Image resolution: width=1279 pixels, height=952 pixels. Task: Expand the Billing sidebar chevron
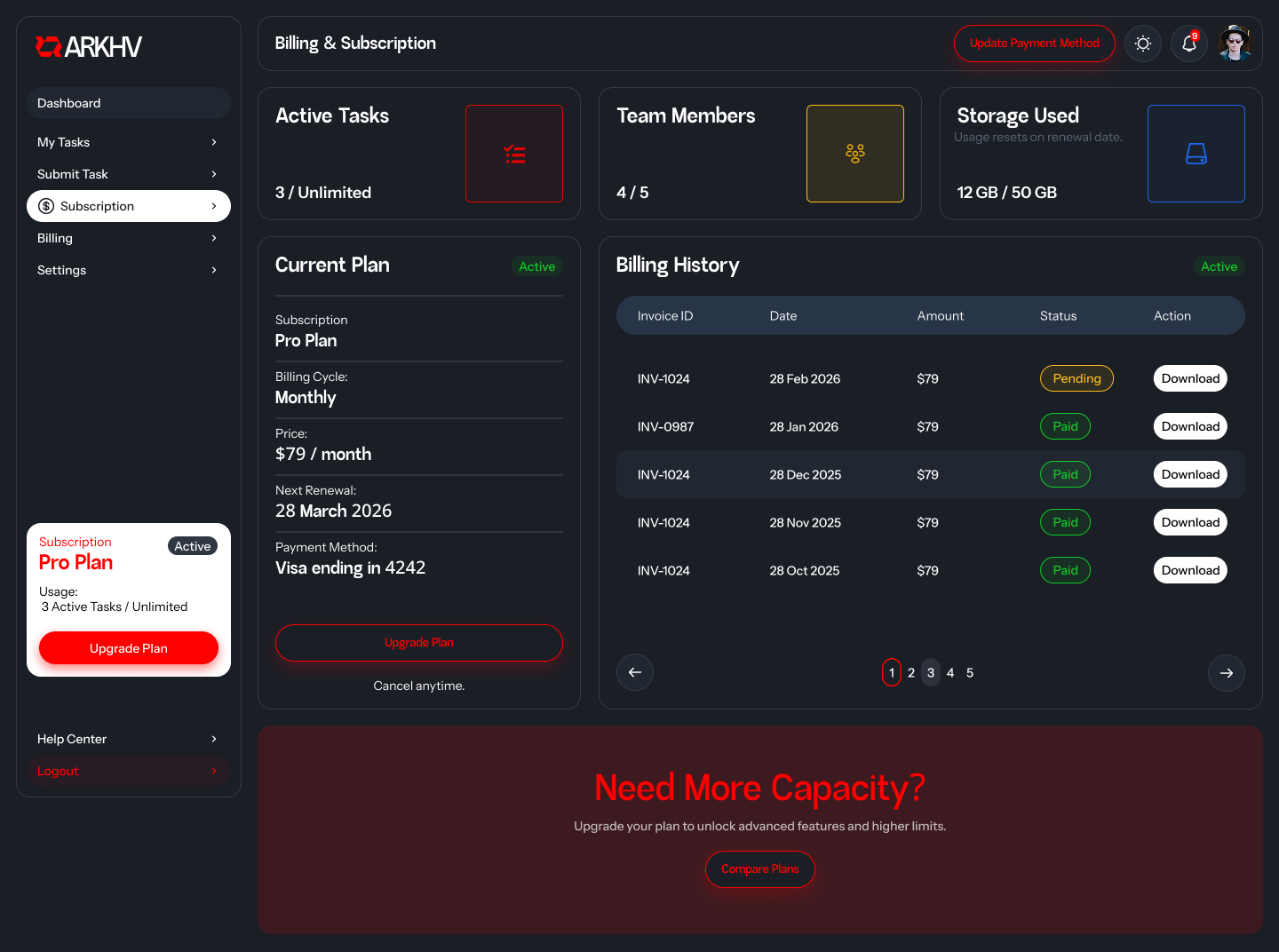click(214, 238)
